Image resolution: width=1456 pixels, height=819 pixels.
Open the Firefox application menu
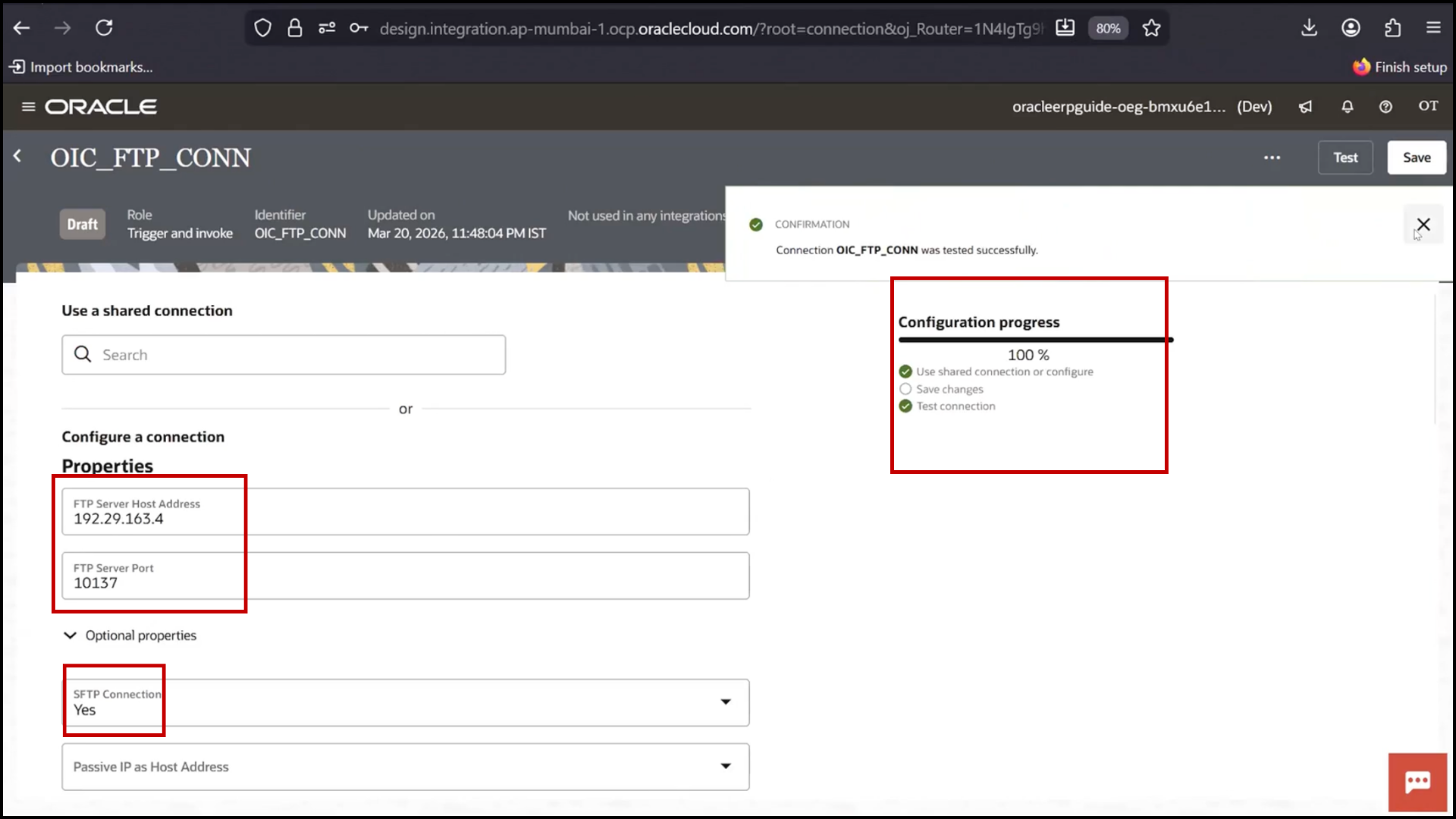(1433, 28)
